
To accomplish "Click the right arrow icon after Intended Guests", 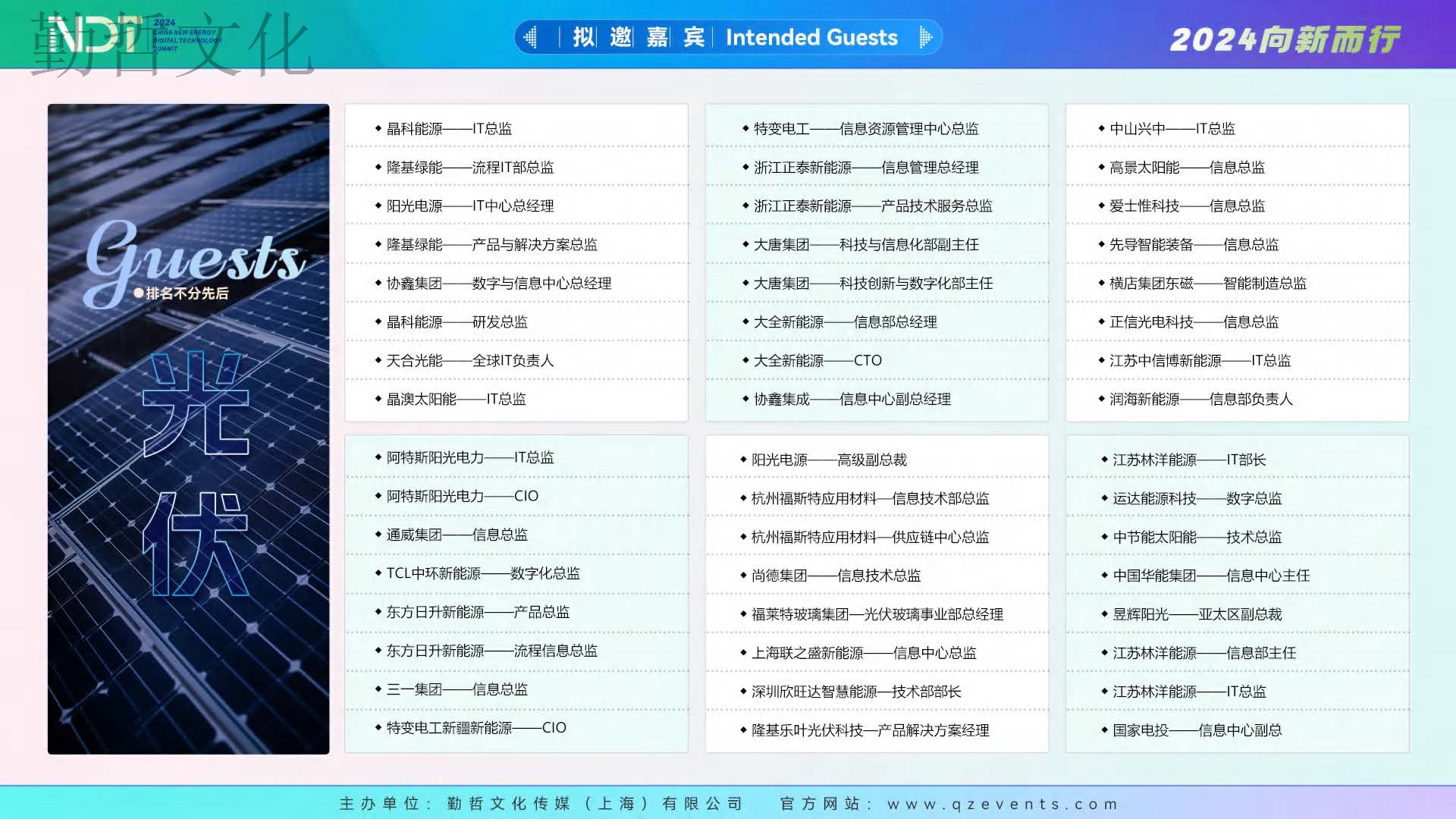I will pyautogui.click(x=925, y=37).
